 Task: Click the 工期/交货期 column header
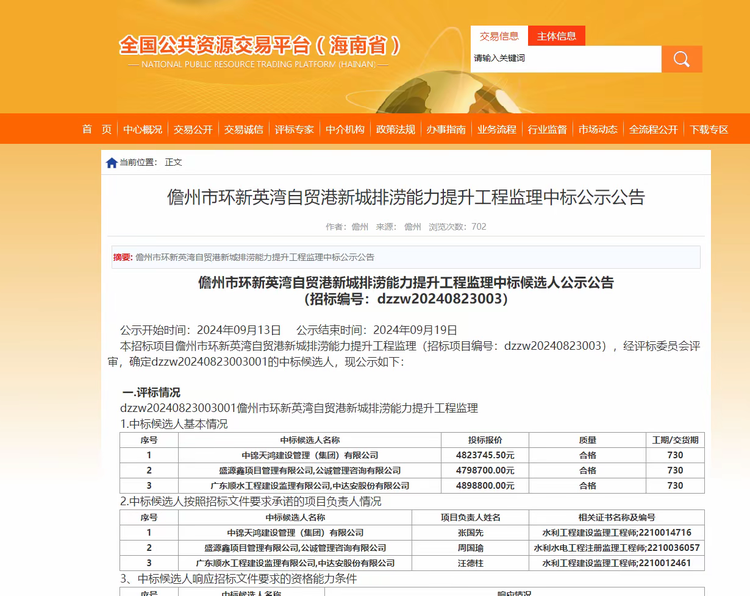[675, 440]
